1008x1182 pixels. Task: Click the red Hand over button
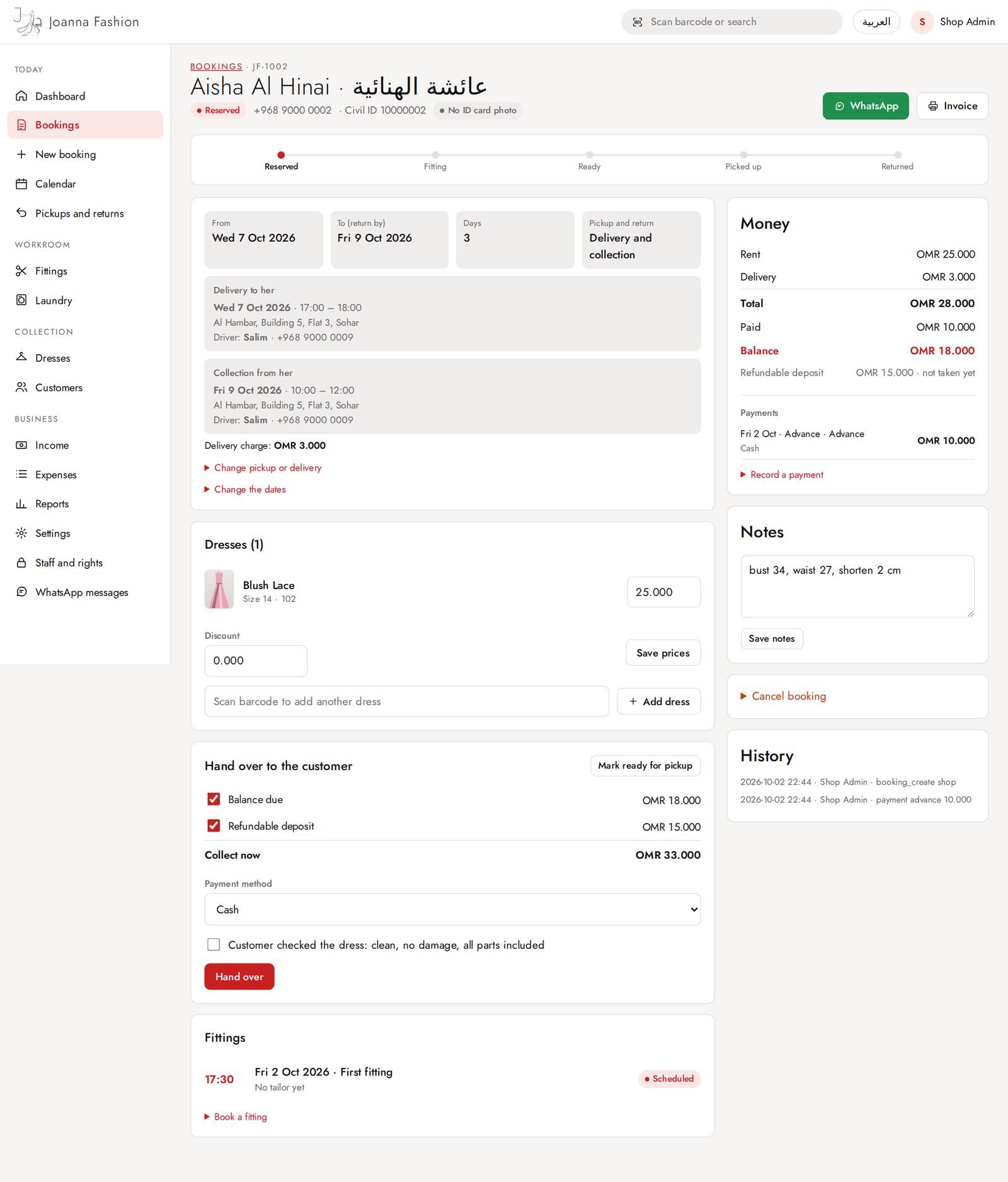point(239,976)
